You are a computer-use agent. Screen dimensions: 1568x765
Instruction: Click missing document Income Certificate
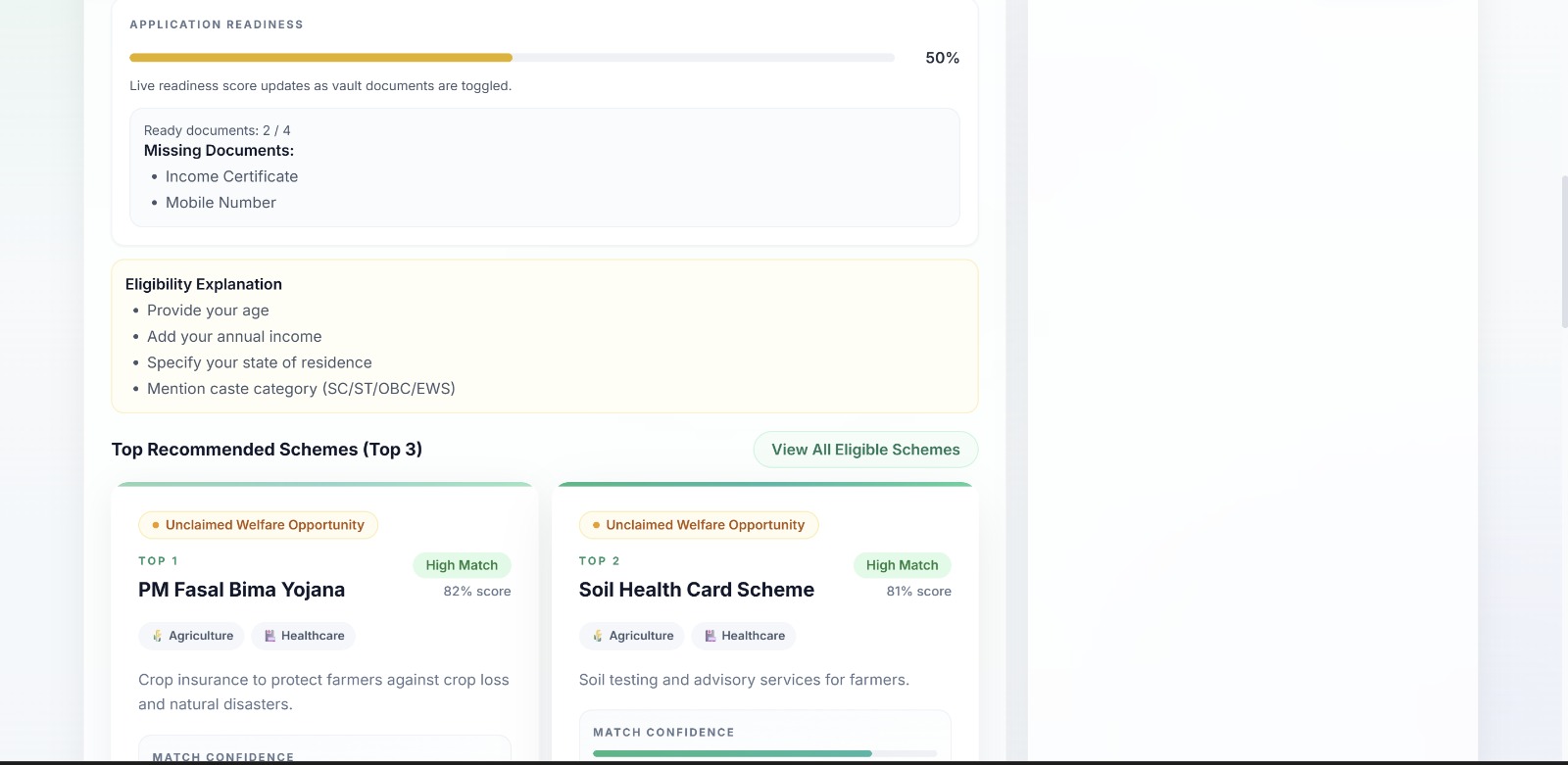click(x=231, y=176)
